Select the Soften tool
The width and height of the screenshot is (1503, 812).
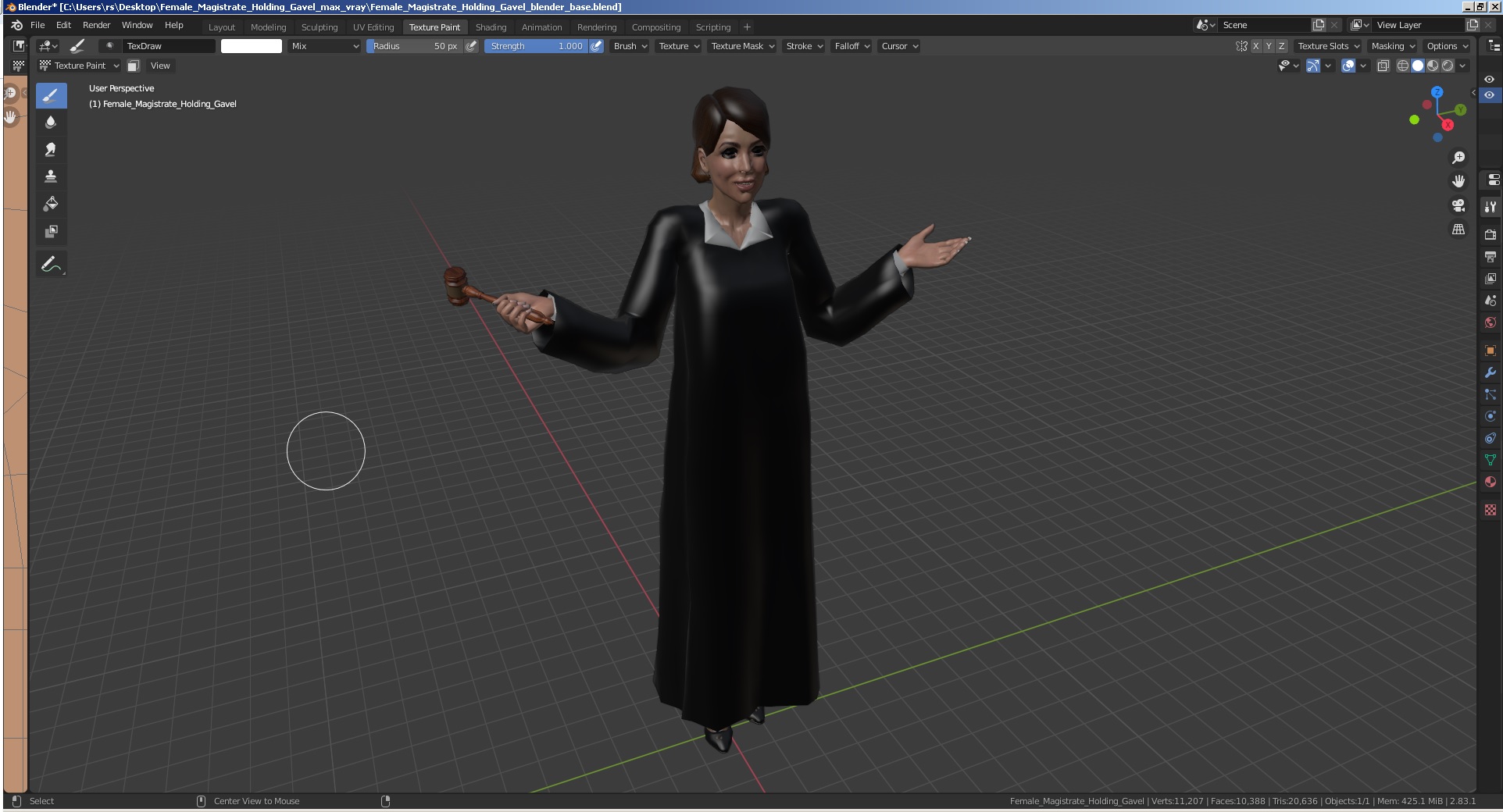[x=51, y=123]
